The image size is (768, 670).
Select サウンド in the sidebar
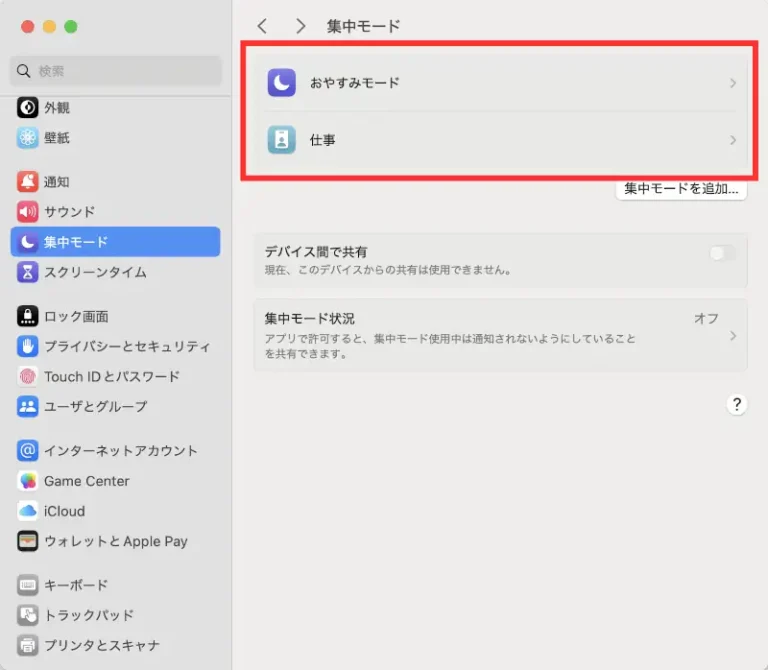click(x=116, y=212)
